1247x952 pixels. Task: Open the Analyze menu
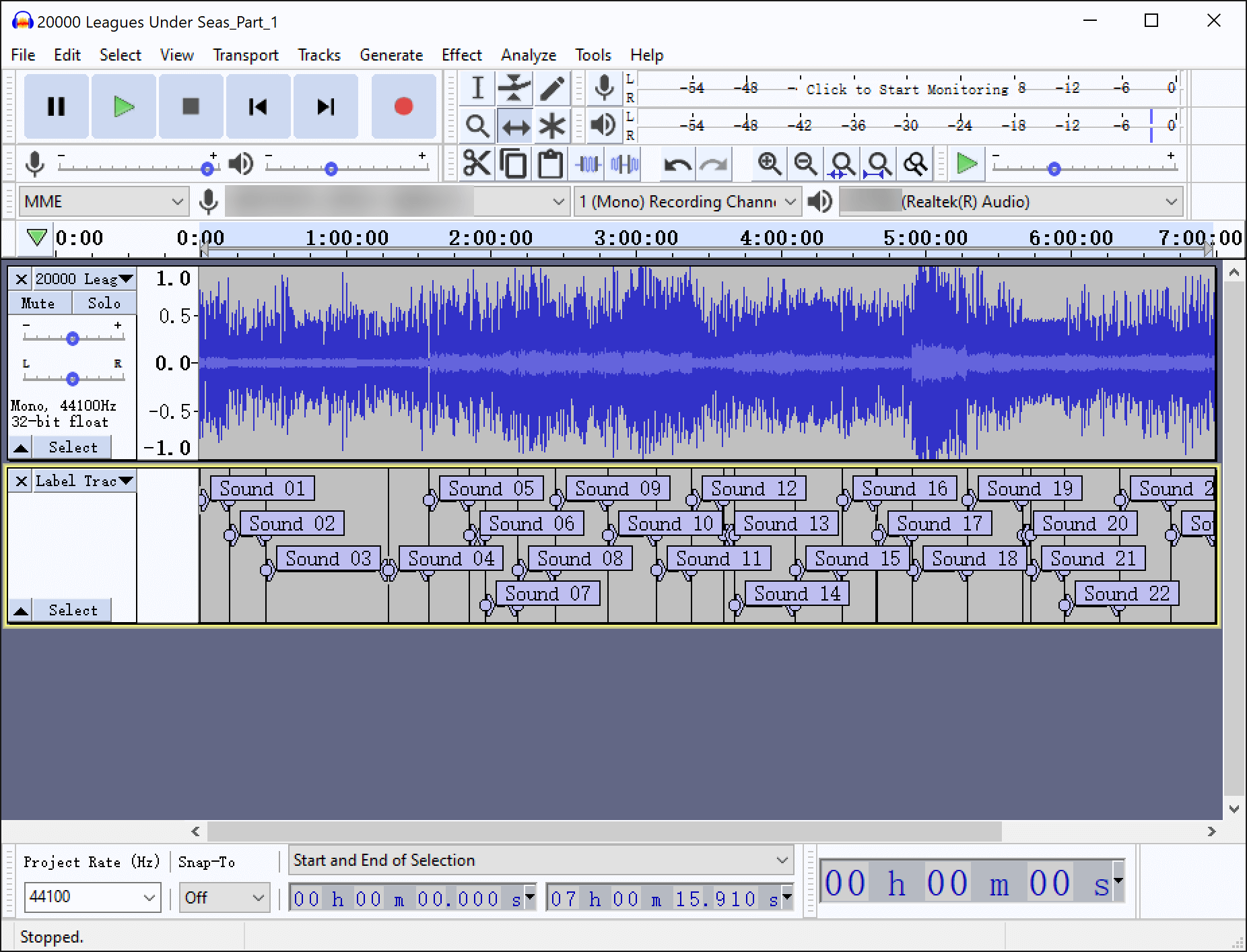[x=529, y=55]
